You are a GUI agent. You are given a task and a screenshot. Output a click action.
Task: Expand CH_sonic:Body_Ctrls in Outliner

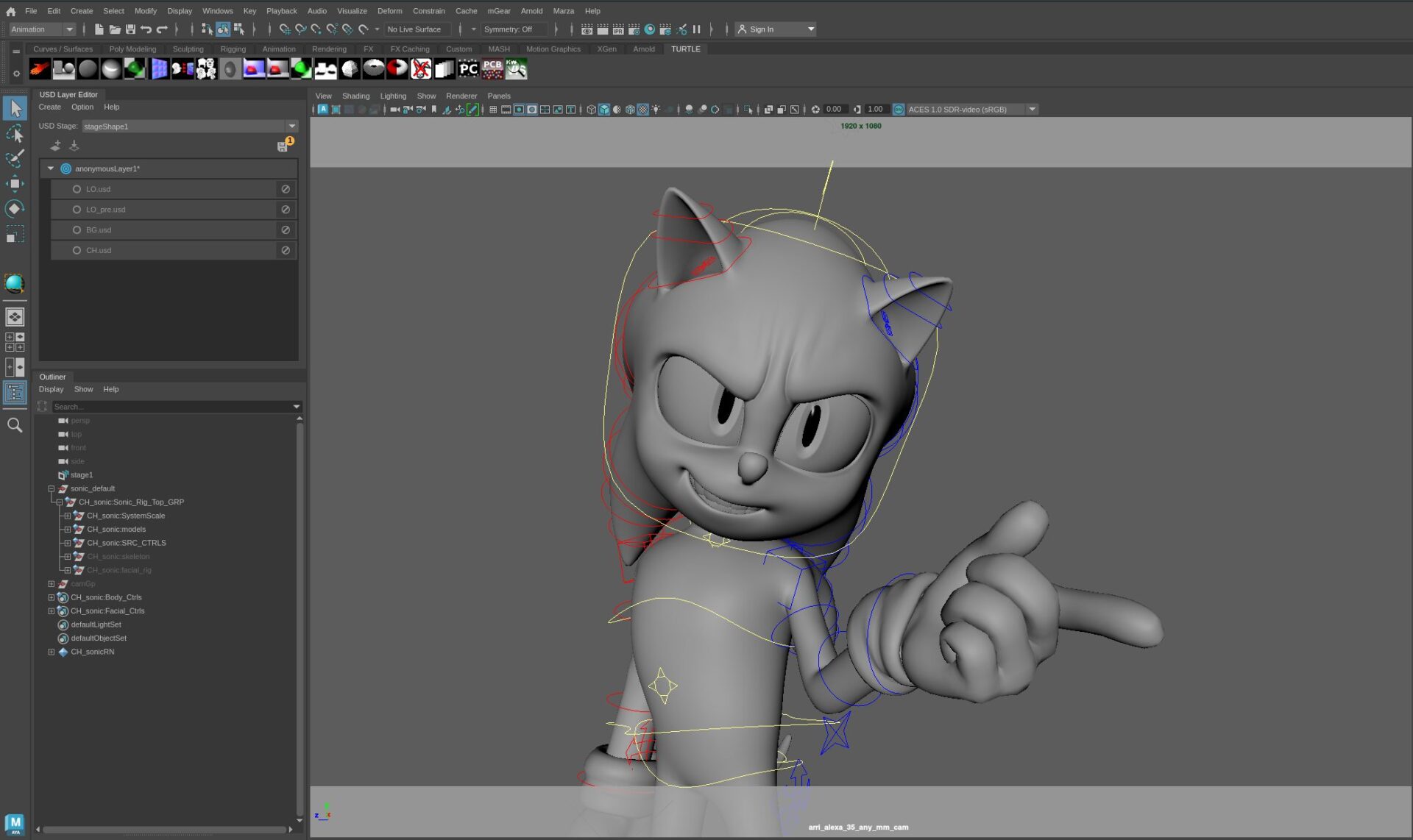coord(51,597)
